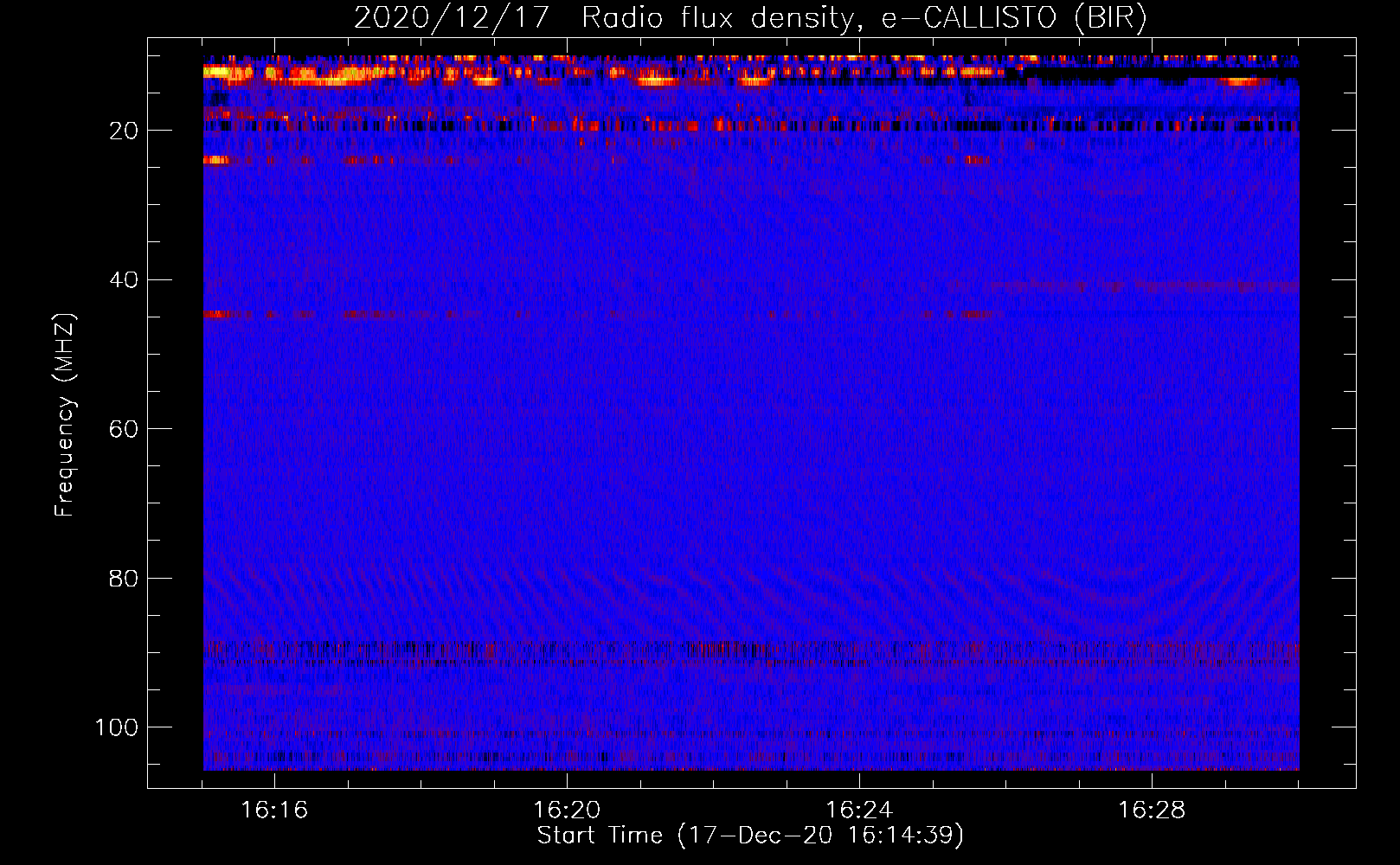Click the 40 MHz frequency tick label
Image resolution: width=1400 pixels, height=865 pixels.
click(x=124, y=280)
